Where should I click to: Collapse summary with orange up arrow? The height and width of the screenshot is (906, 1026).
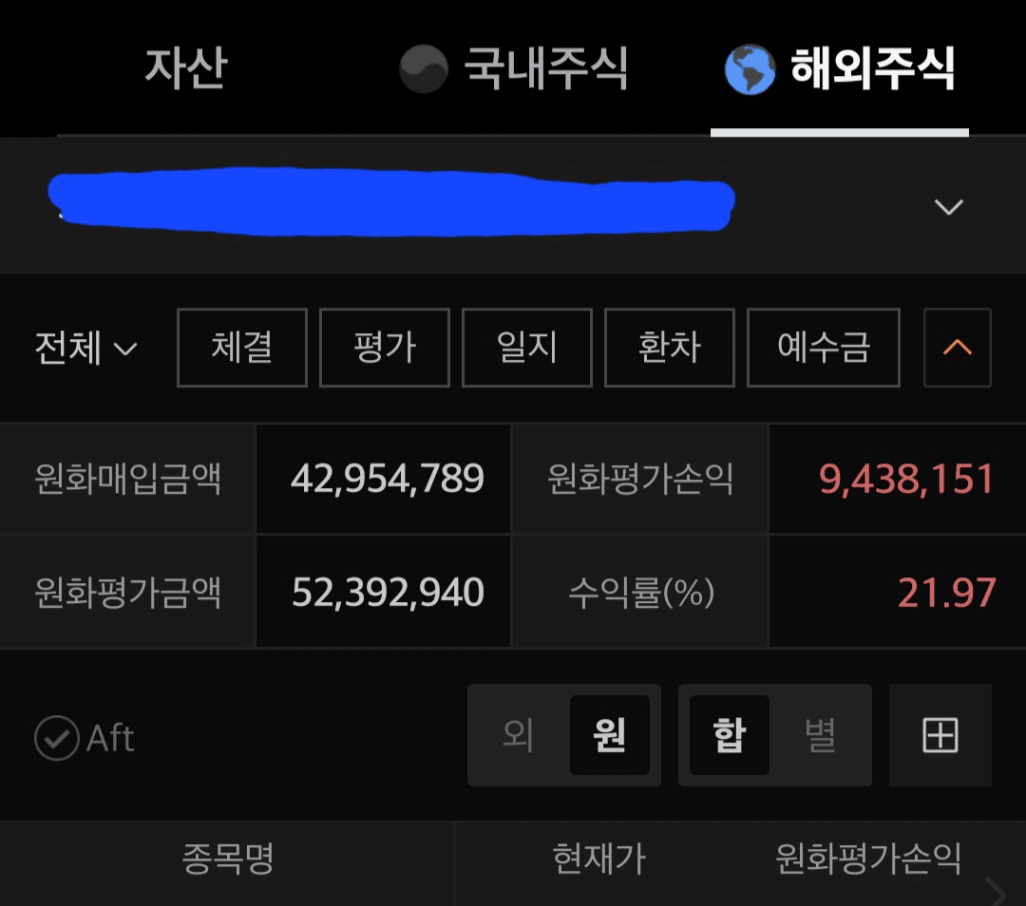click(957, 347)
